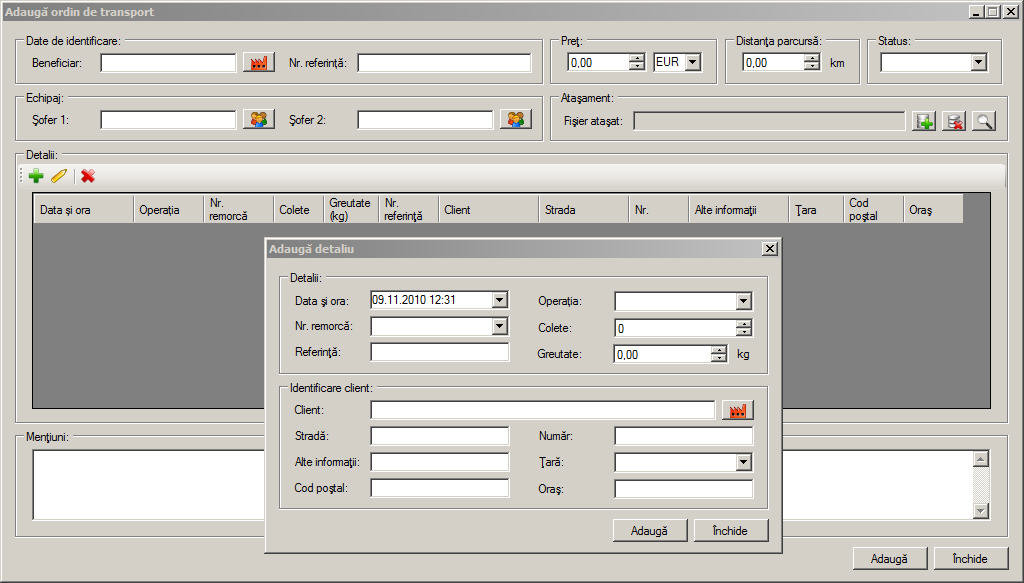Click the Cod poștal column header in the table

pyautogui.click(x=874, y=210)
